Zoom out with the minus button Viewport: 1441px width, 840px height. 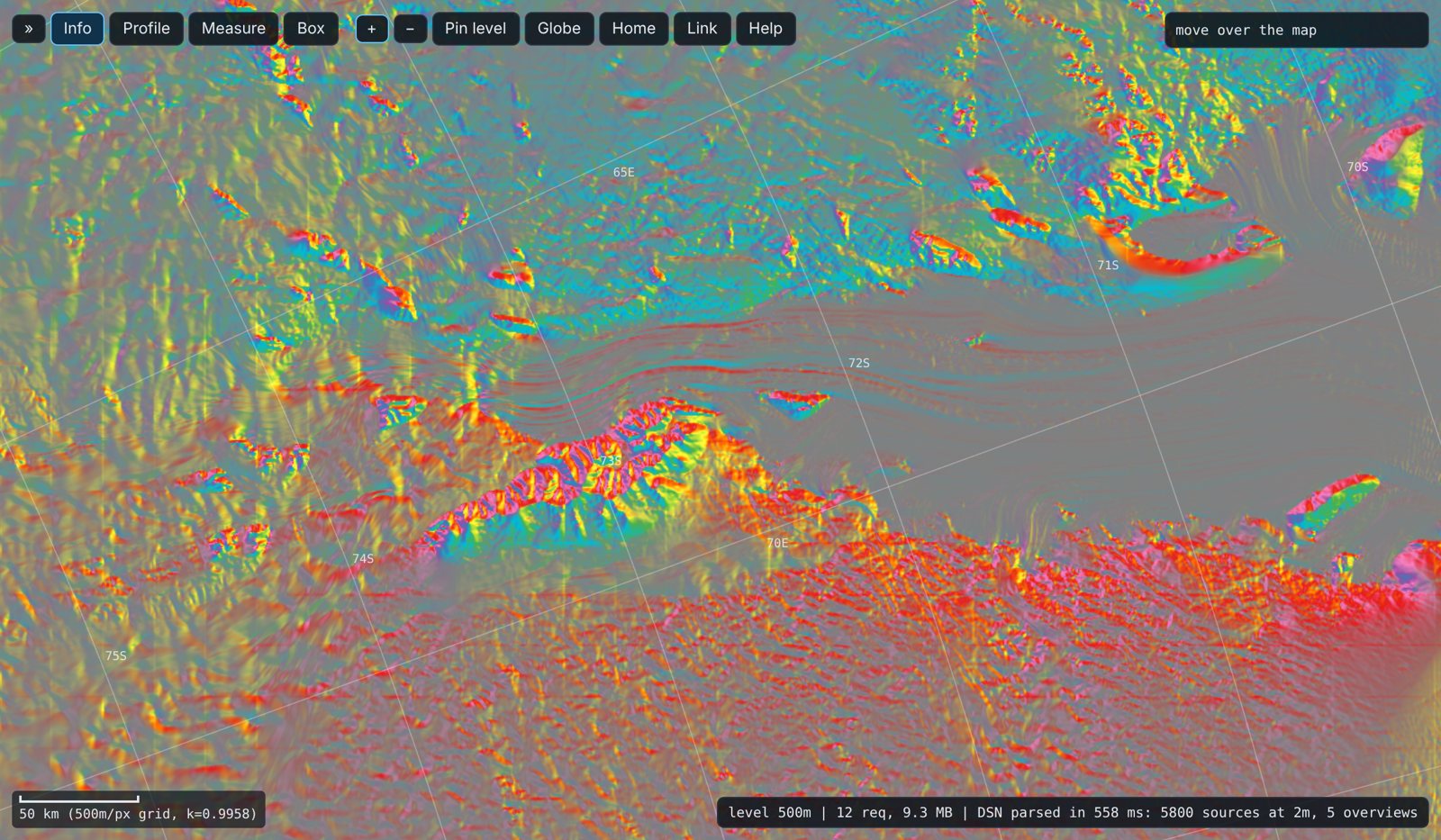[x=410, y=29]
